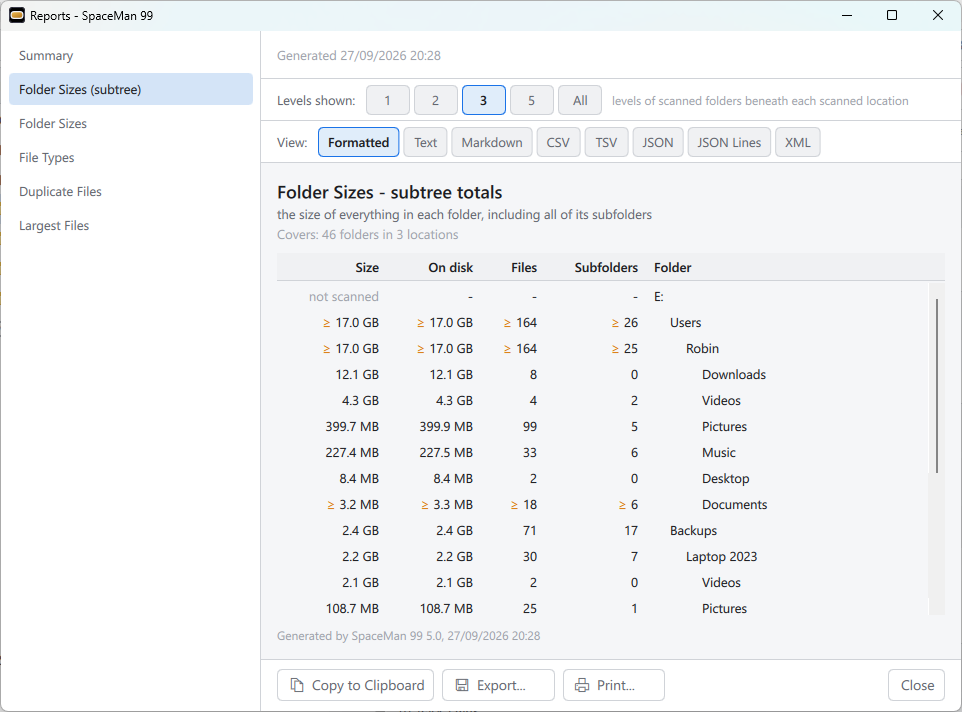Set levels shown to 1
The width and height of the screenshot is (962, 712).
[x=388, y=100]
